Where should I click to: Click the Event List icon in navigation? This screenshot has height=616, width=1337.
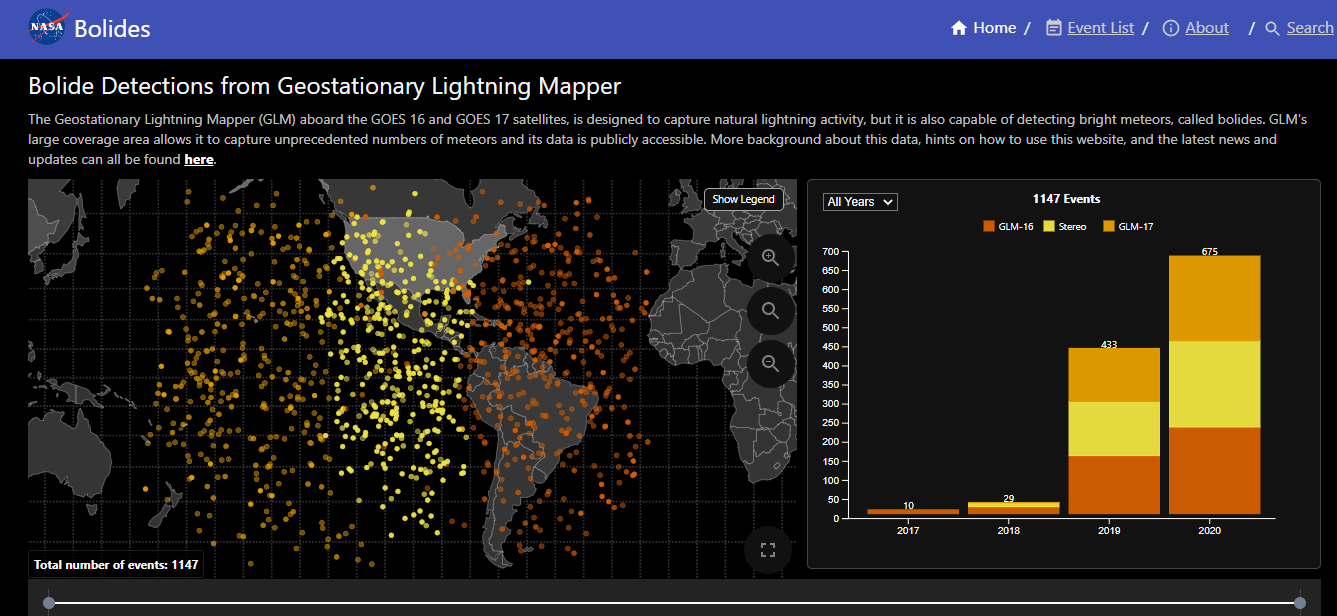pos(1053,28)
